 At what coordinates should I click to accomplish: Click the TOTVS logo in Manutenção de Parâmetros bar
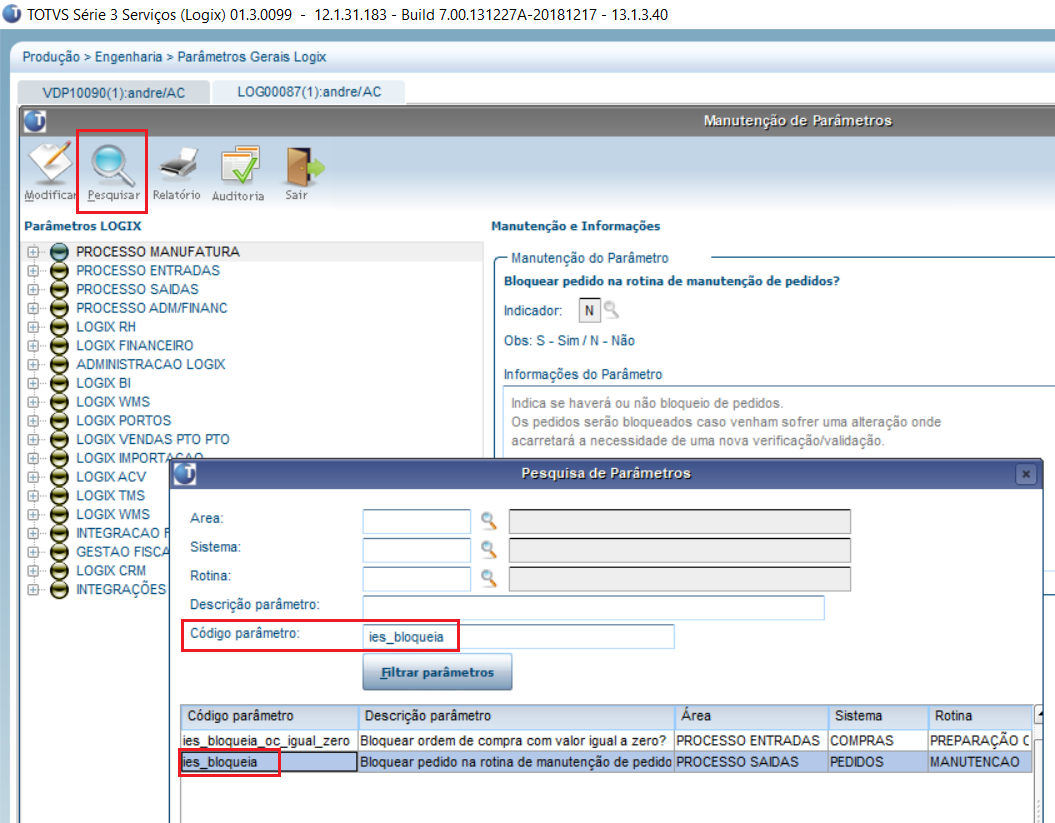[35, 121]
